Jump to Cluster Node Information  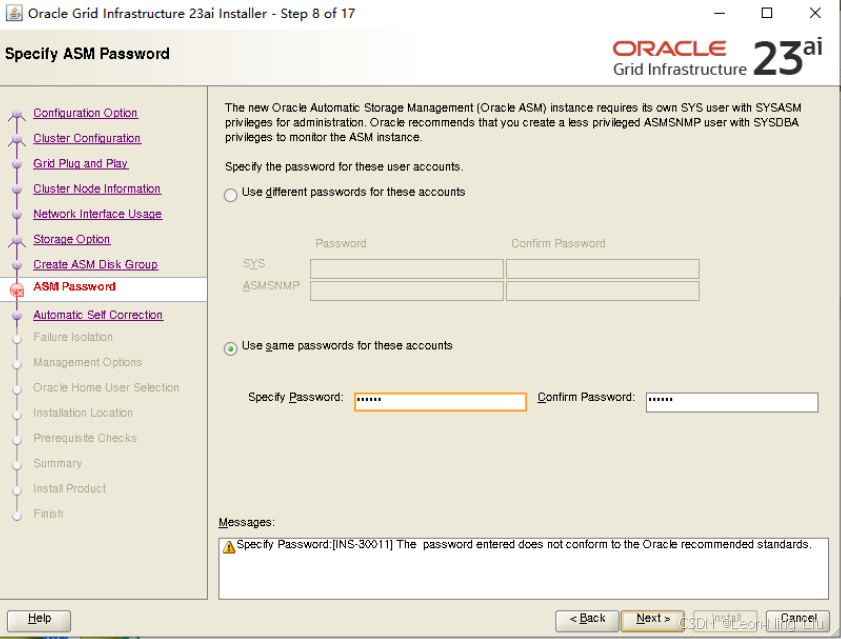click(x=97, y=188)
